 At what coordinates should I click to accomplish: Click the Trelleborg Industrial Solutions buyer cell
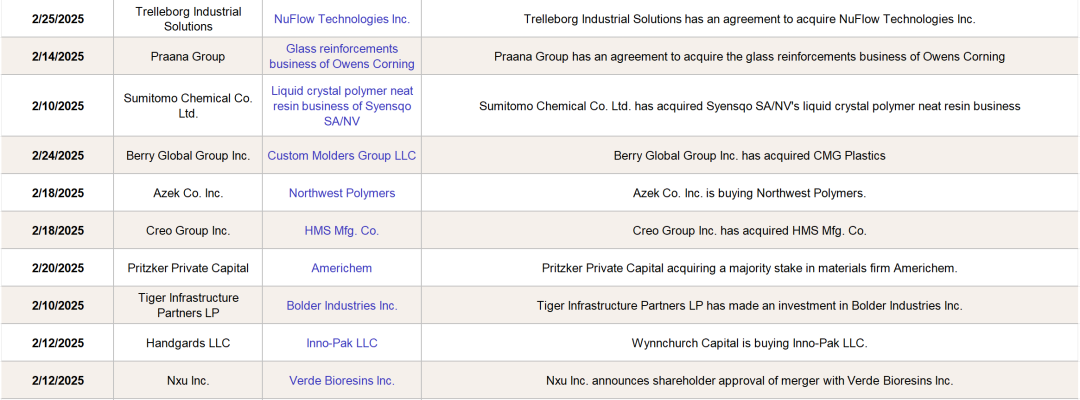point(188,19)
